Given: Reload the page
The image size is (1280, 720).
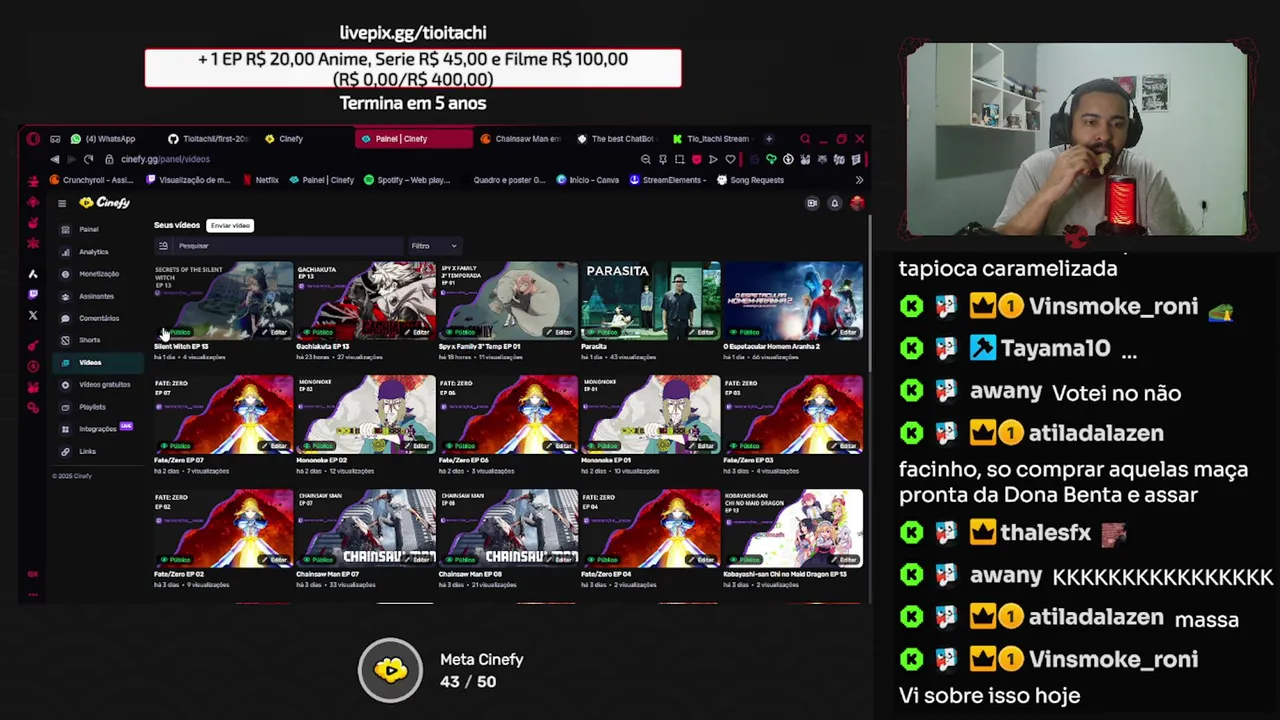Looking at the screenshot, I should tap(88, 159).
